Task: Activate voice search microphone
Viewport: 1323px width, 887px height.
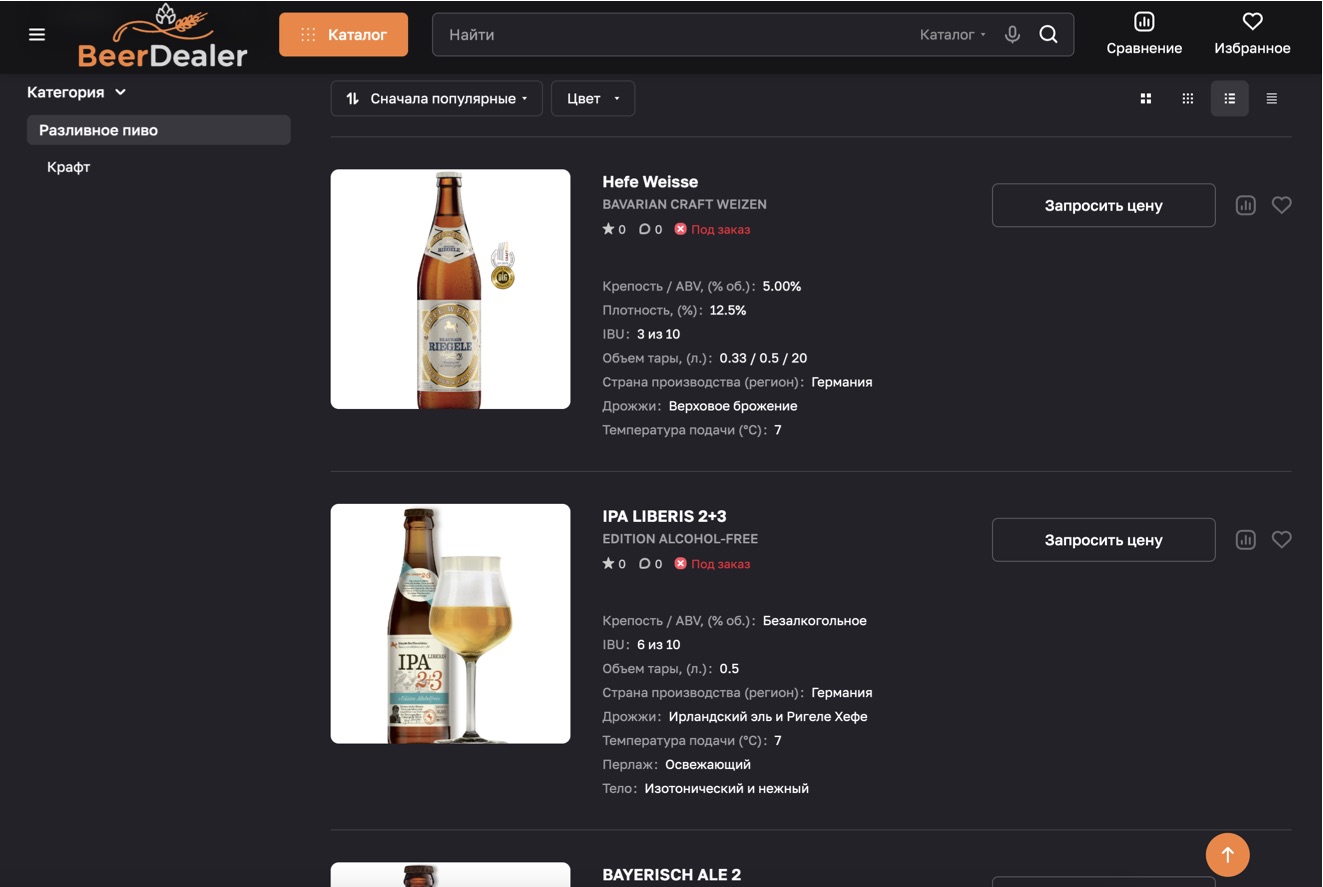Action: coord(1012,34)
